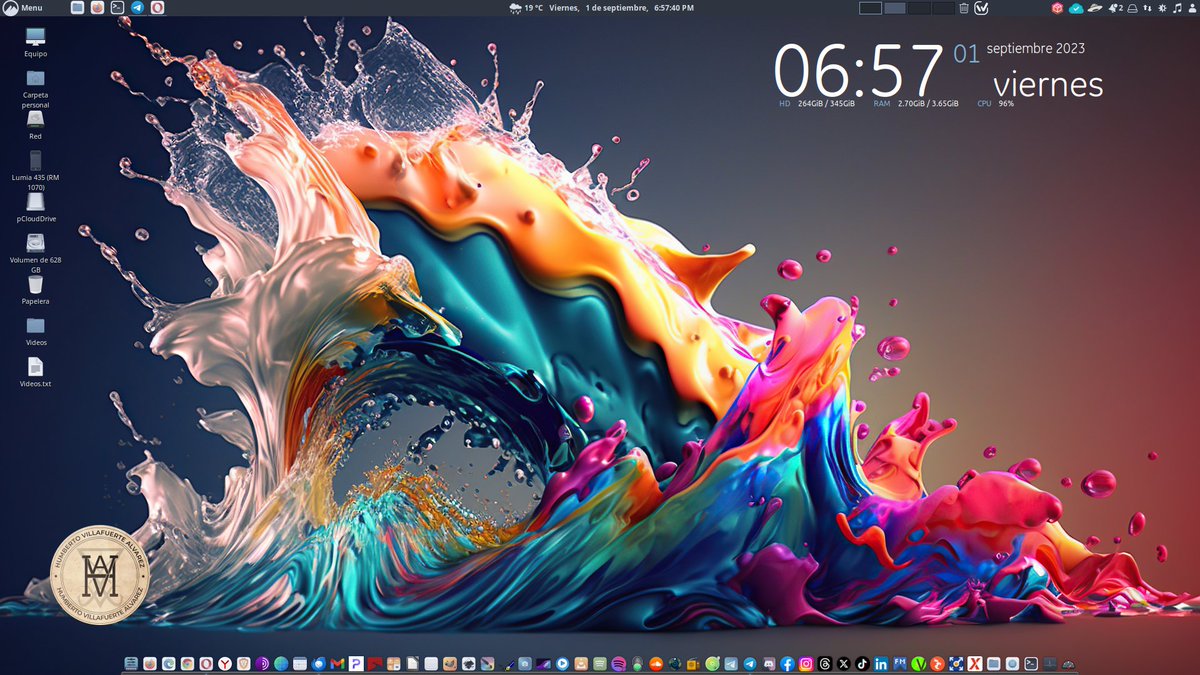This screenshot has height=675, width=1200.
Task: Launch Microsoft Edge from the dock
Action: point(169,663)
